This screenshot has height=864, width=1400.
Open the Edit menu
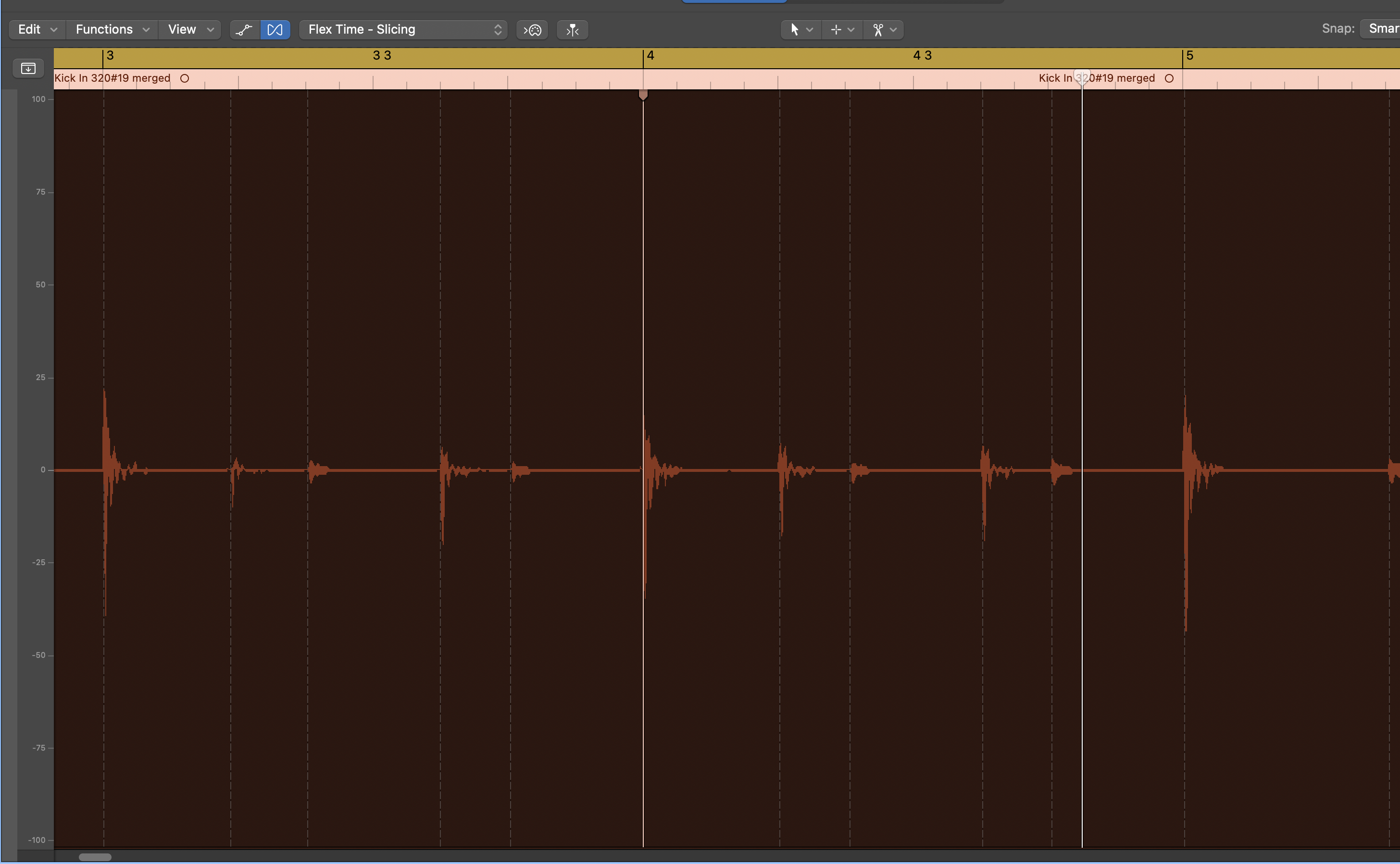(37, 30)
